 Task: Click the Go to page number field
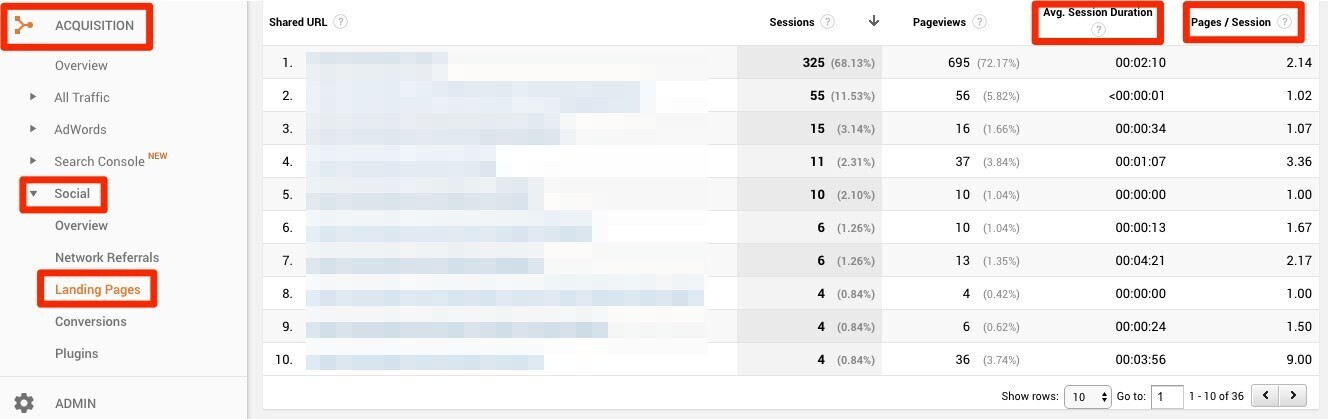click(1167, 396)
